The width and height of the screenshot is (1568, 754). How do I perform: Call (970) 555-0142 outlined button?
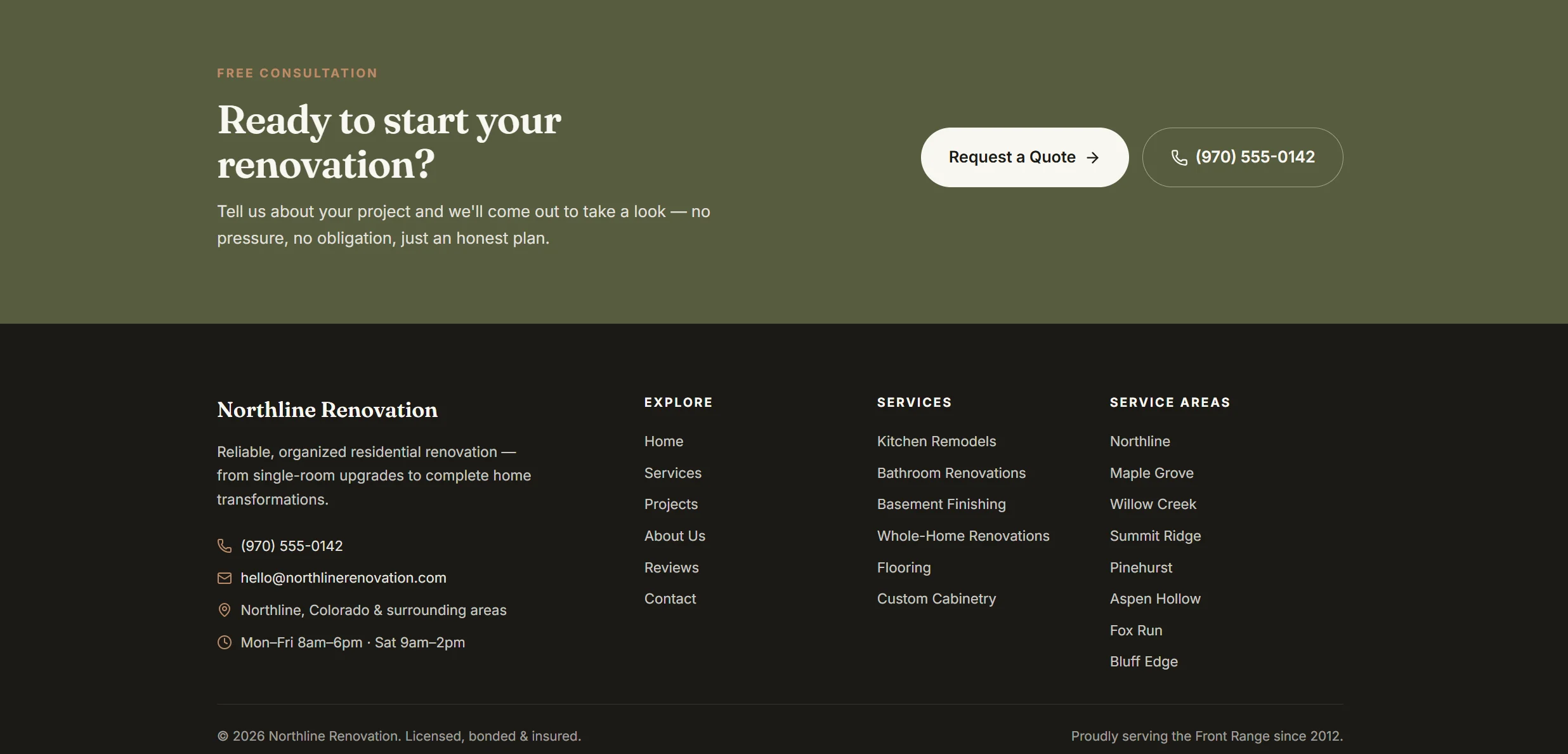click(x=1242, y=157)
